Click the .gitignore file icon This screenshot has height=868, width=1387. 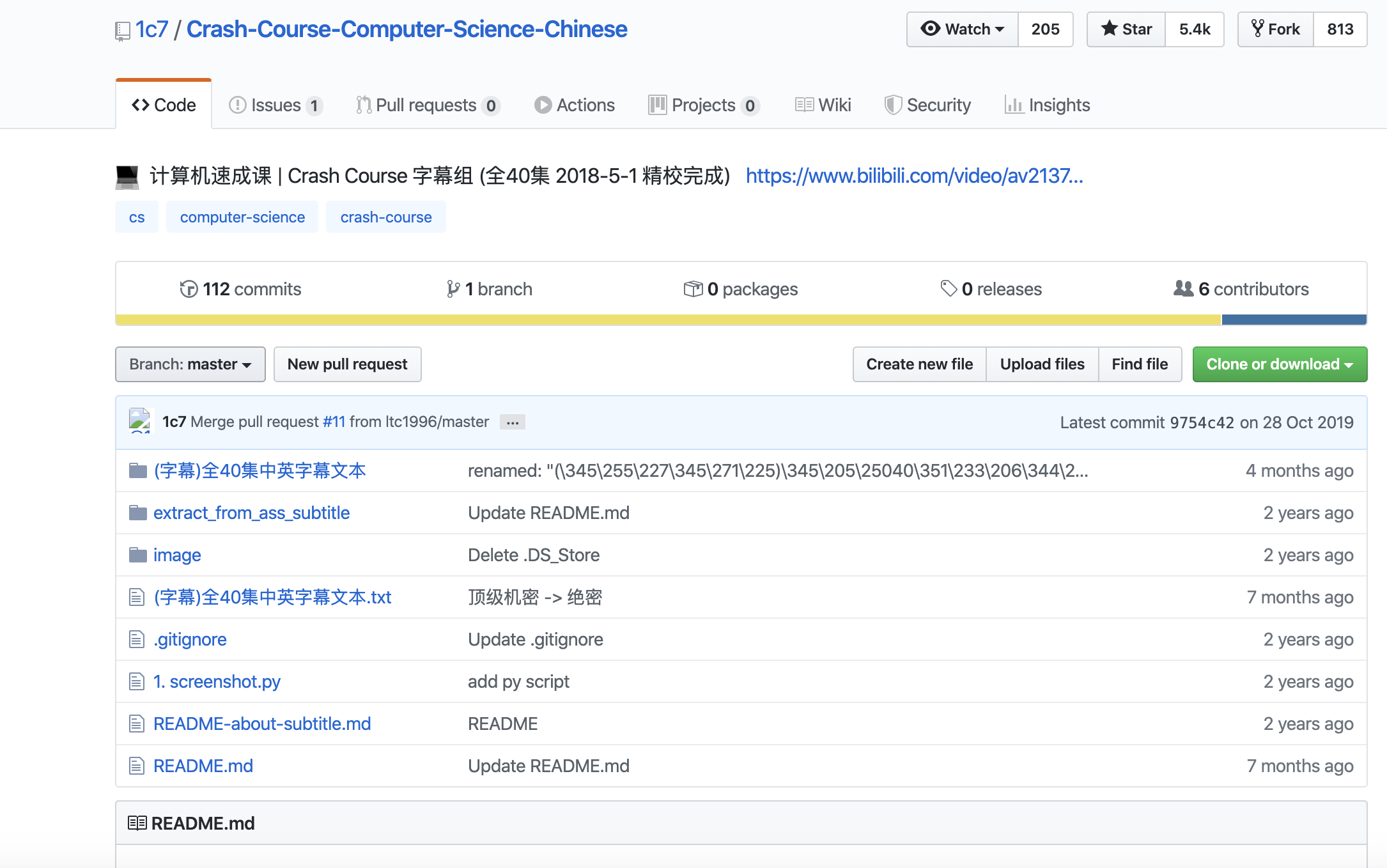[x=136, y=639]
